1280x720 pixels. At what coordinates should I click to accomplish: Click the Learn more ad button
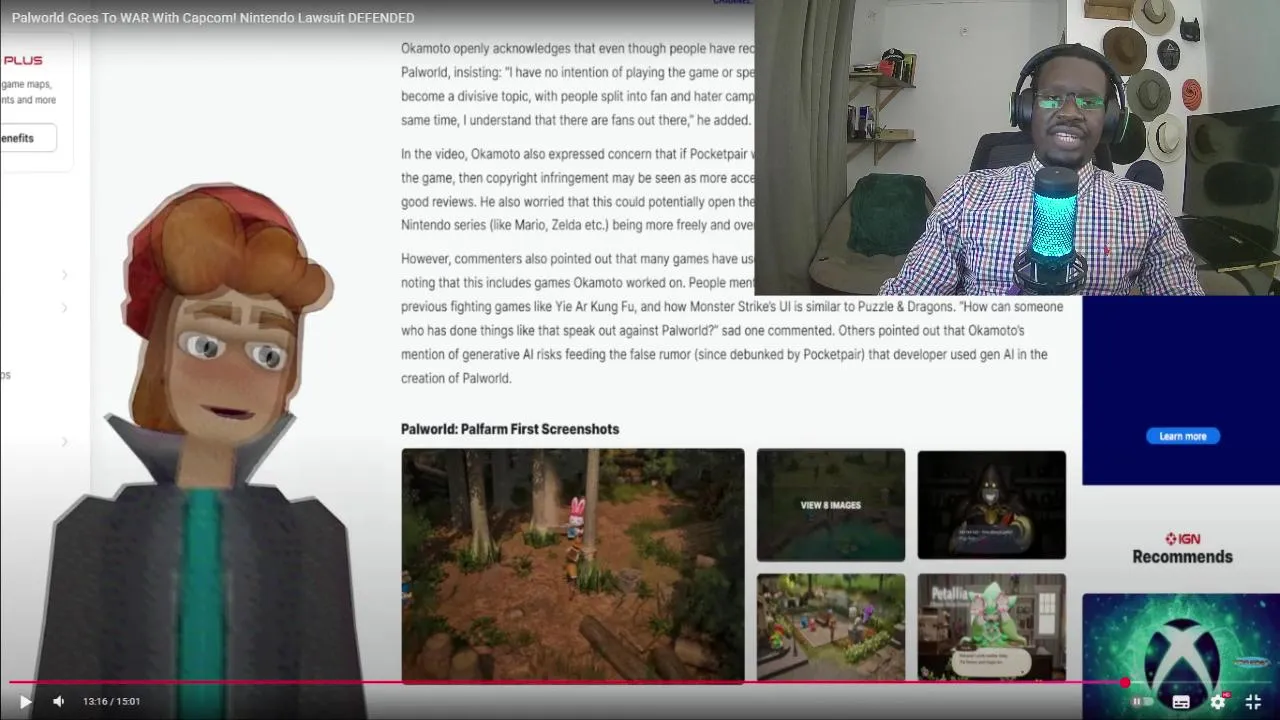[x=1182, y=436]
